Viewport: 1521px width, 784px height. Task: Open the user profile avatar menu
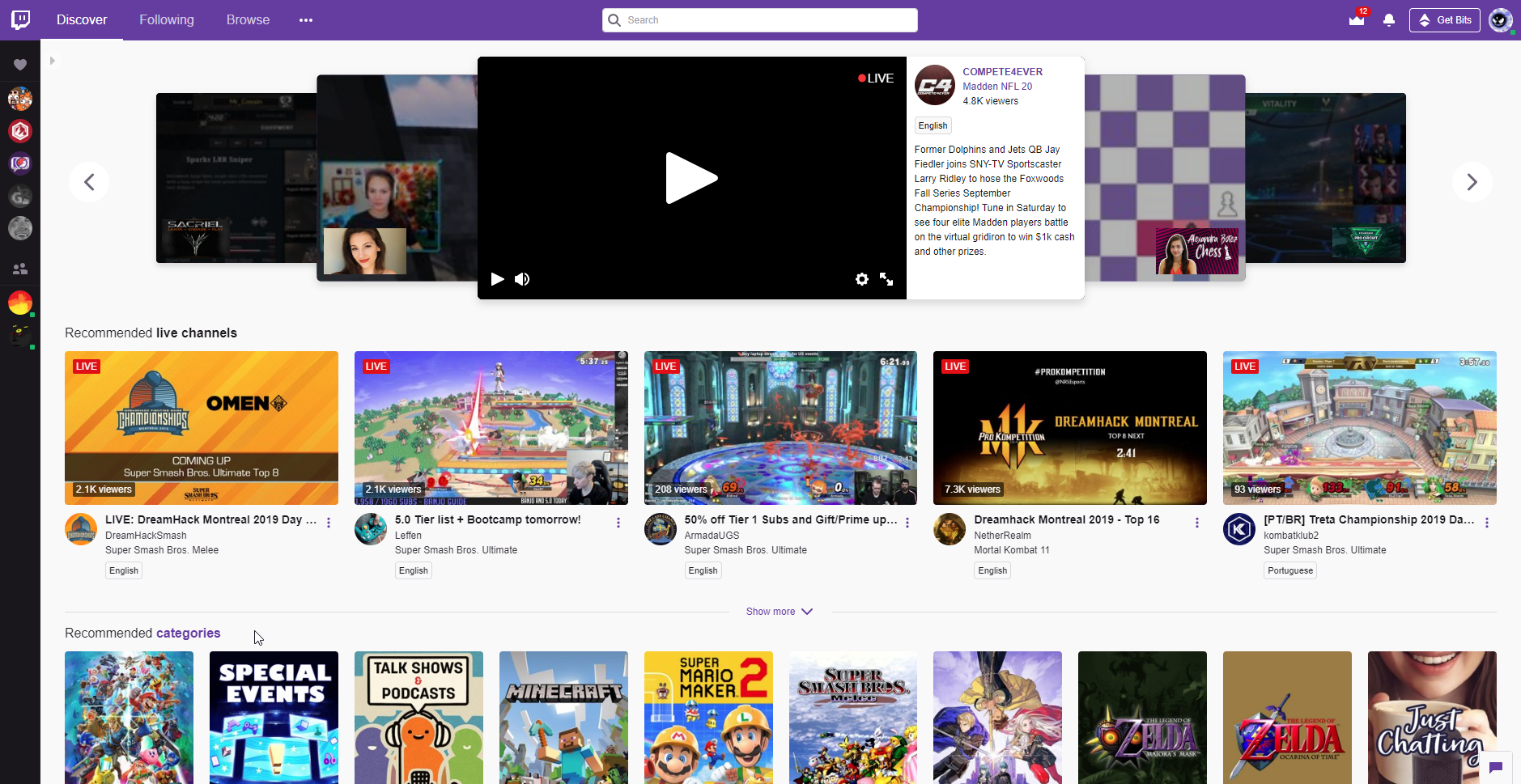pyautogui.click(x=1500, y=20)
